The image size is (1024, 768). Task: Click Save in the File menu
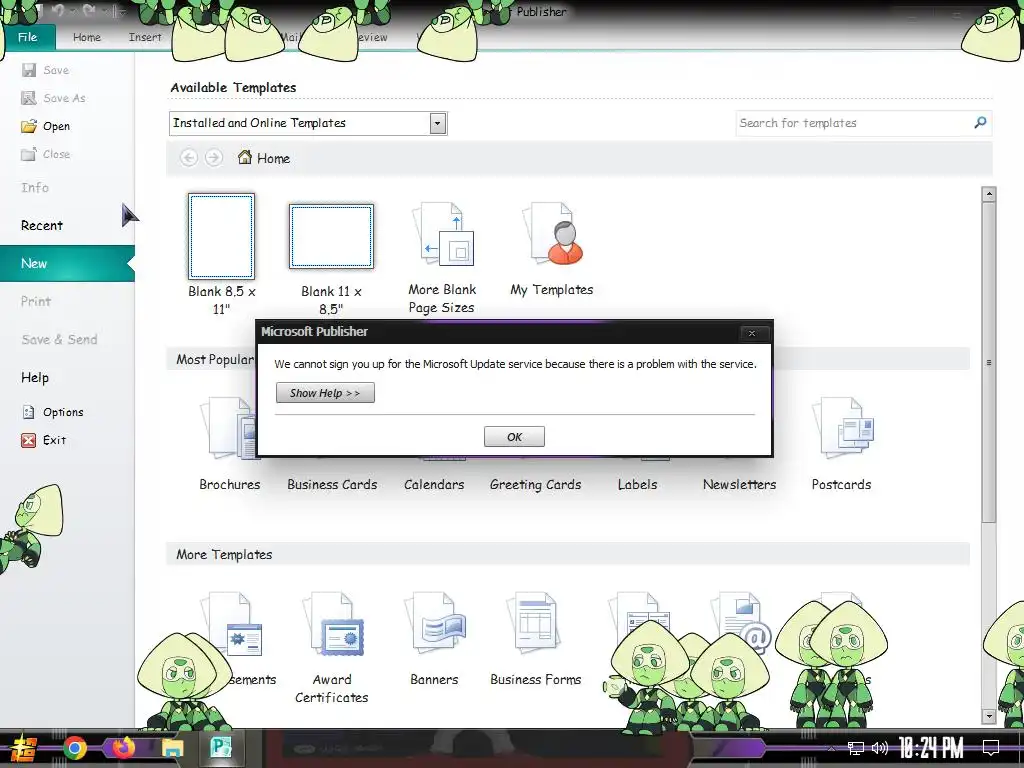[x=45, y=70]
